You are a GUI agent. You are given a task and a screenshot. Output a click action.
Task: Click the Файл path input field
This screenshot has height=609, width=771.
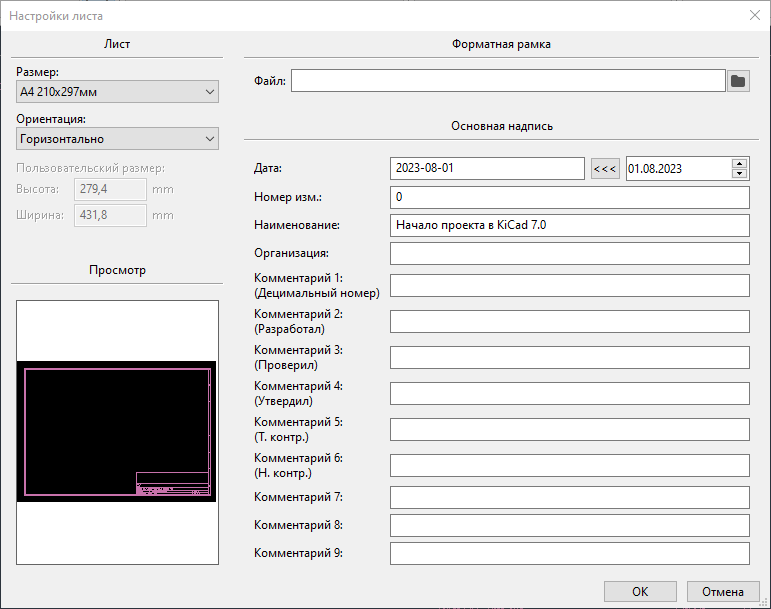(x=507, y=81)
